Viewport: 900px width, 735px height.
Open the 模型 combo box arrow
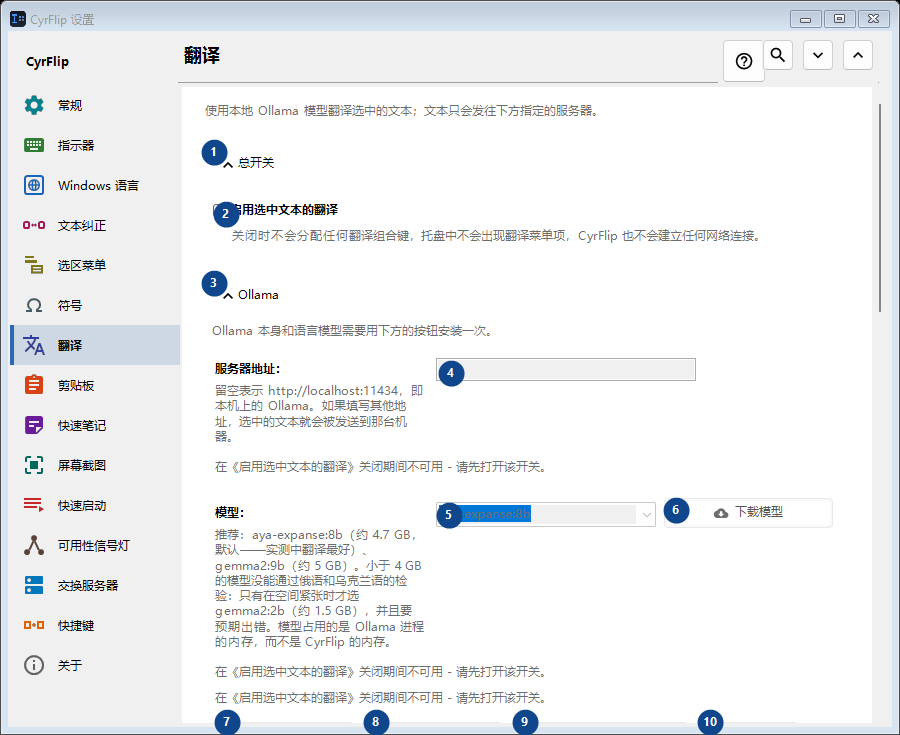pos(646,514)
